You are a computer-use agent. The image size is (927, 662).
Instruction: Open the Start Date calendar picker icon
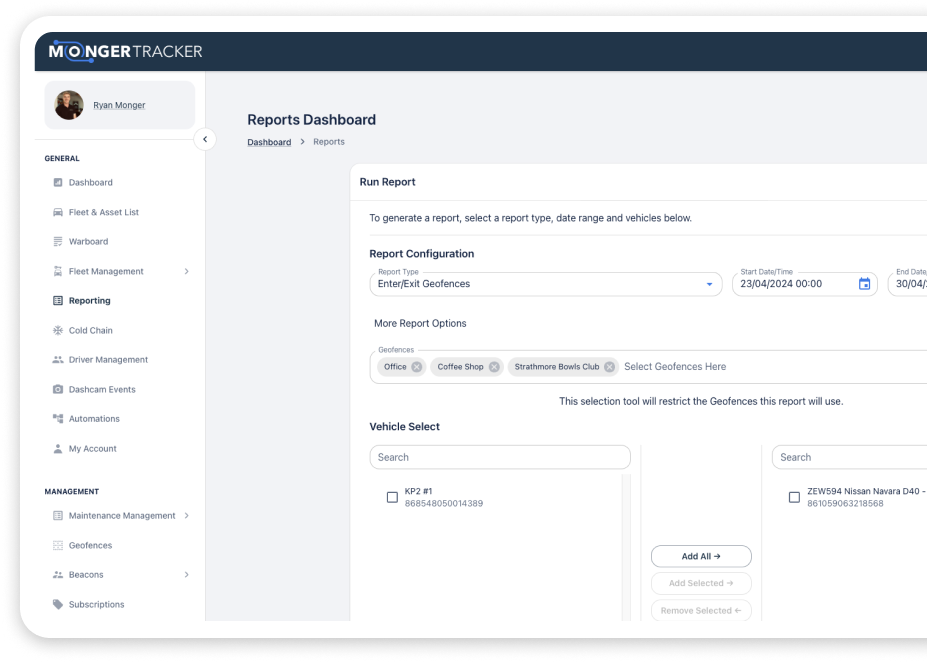864,284
